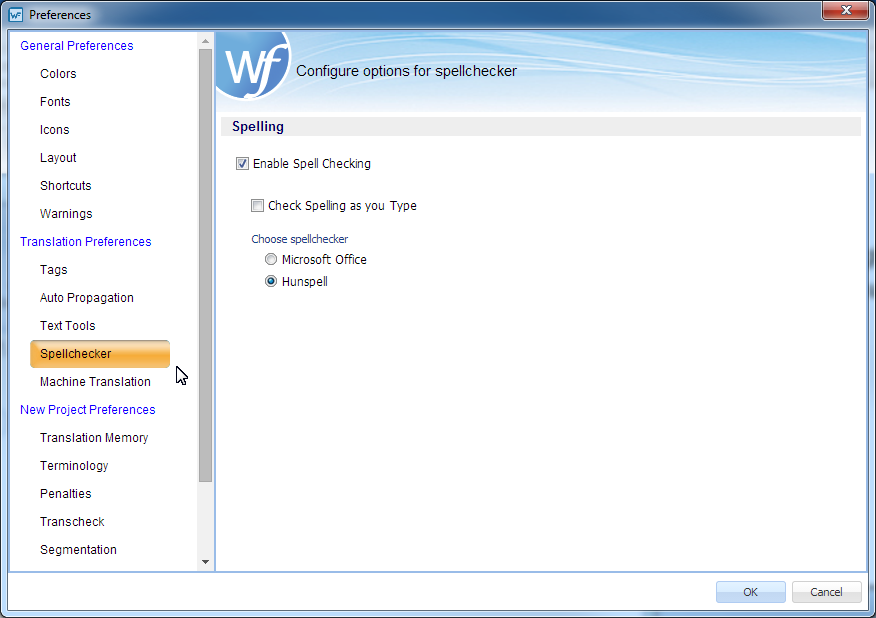This screenshot has height=618, width=876.
Task: Open New Project Preferences section
Action: click(x=88, y=410)
